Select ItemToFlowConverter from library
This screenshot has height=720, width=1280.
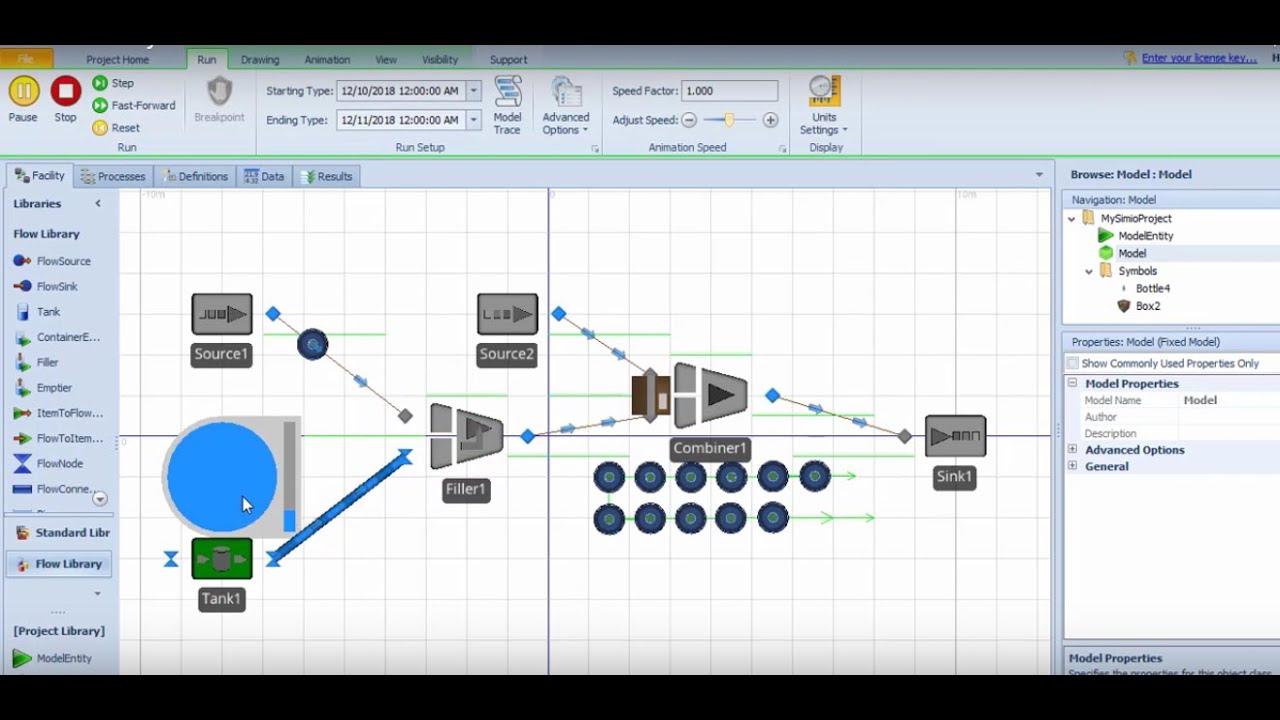[58, 413]
